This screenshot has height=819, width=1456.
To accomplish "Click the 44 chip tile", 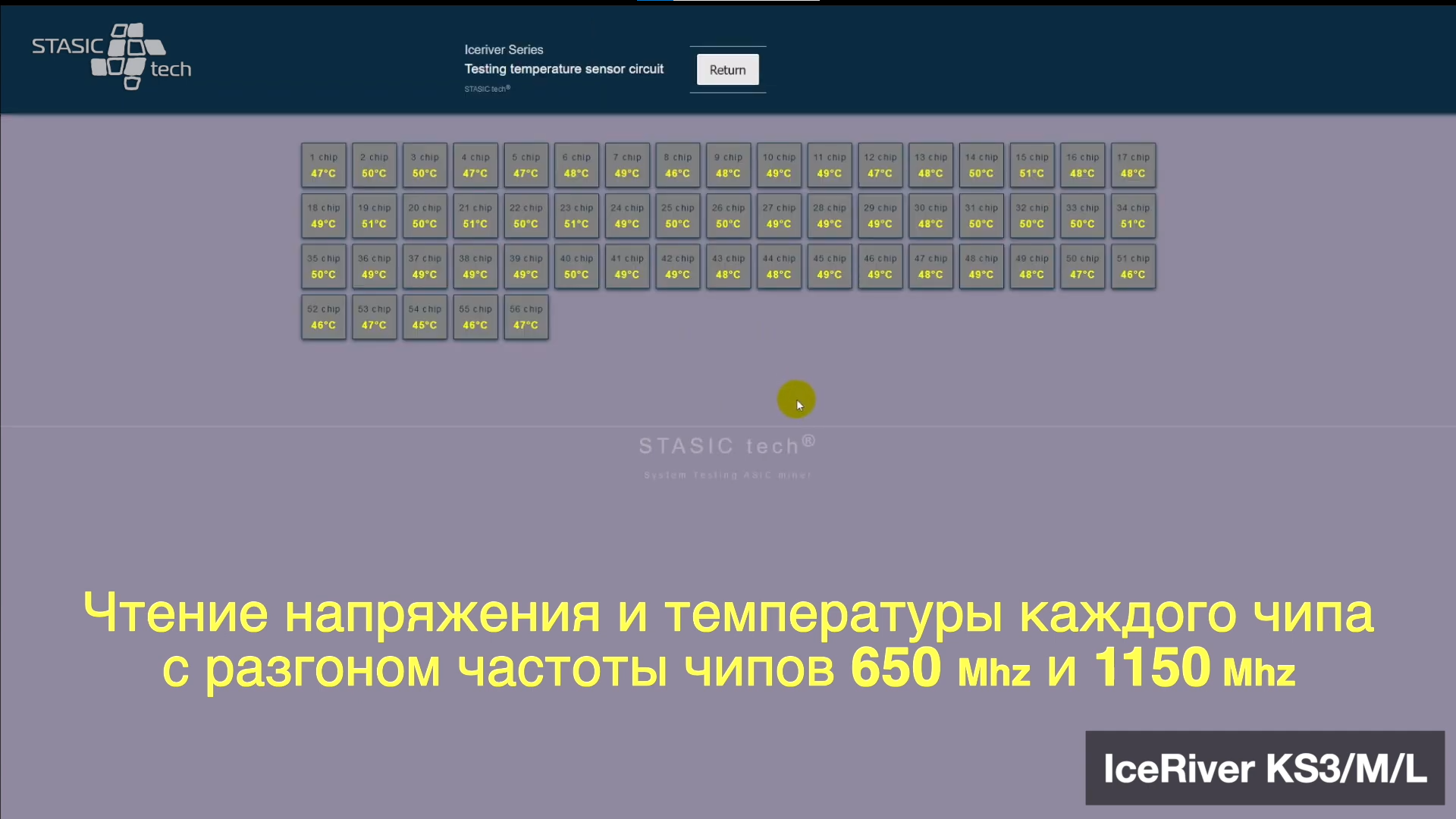I will point(779,266).
